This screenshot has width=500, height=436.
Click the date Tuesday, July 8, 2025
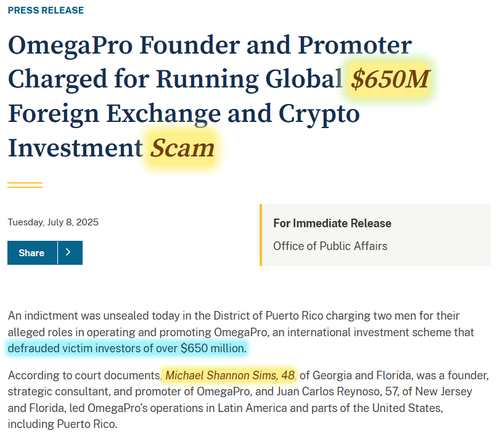tap(53, 222)
